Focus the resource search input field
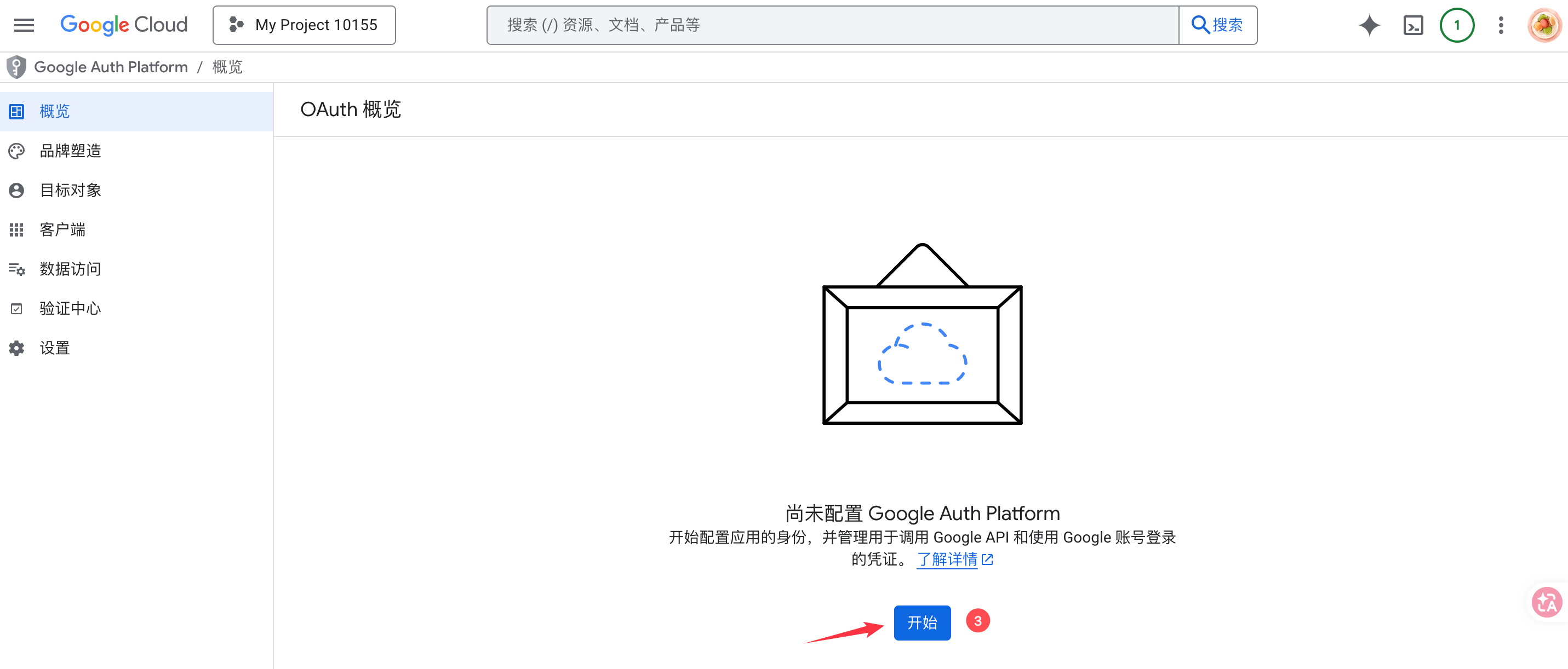 833,25
